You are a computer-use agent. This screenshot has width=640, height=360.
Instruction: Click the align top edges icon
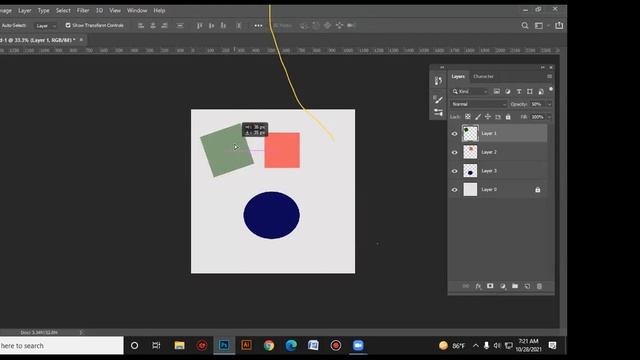coord(200,25)
